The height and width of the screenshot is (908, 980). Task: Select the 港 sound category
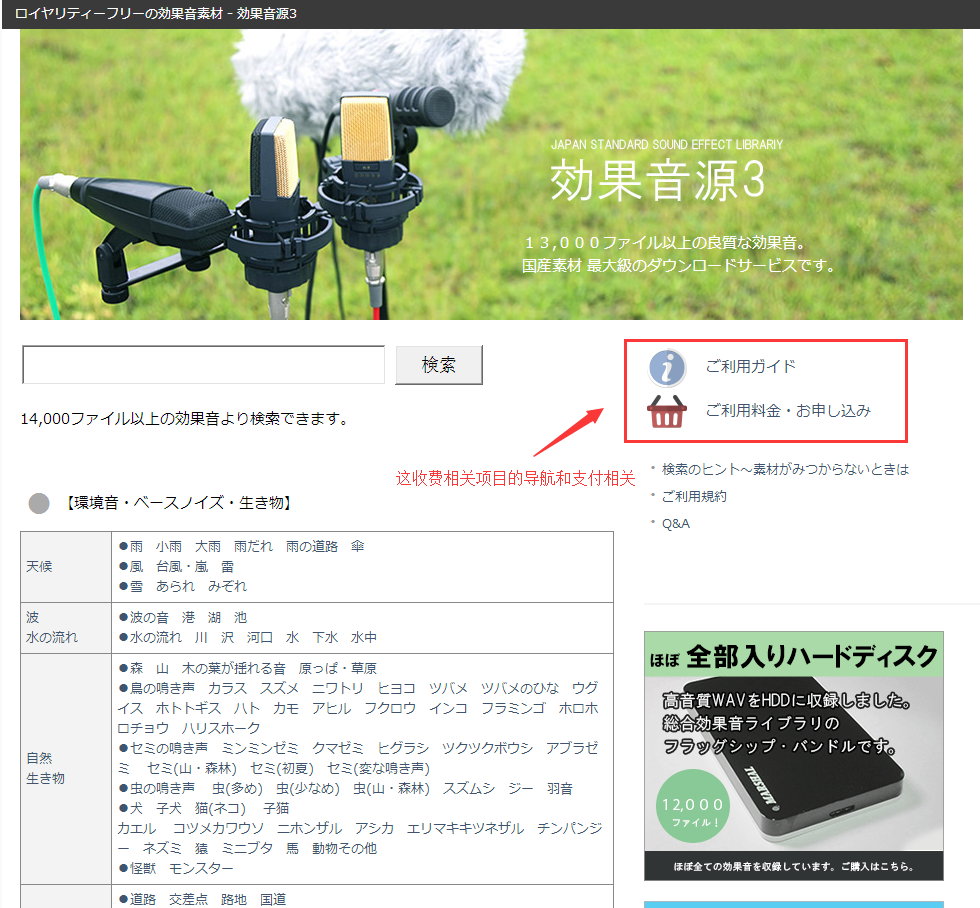click(x=188, y=618)
